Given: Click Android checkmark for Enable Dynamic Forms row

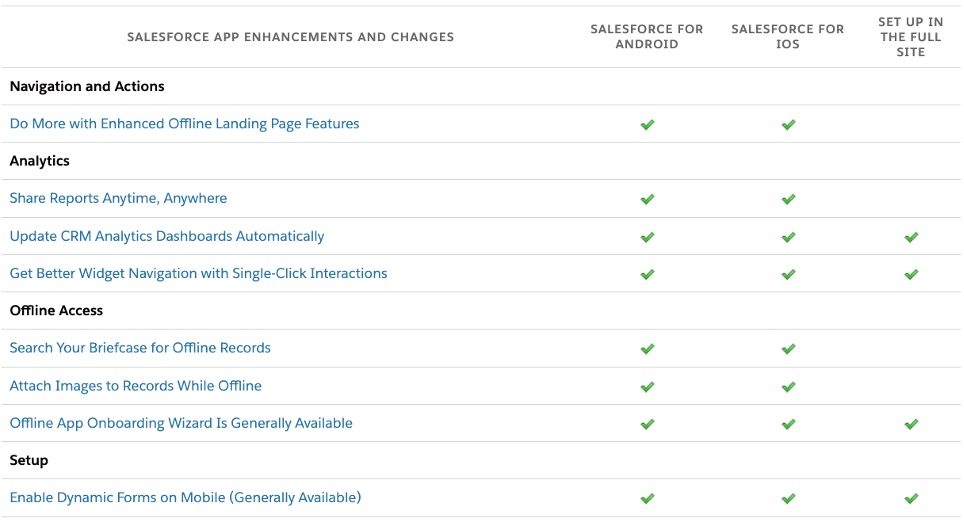Looking at the screenshot, I should click(x=647, y=499).
